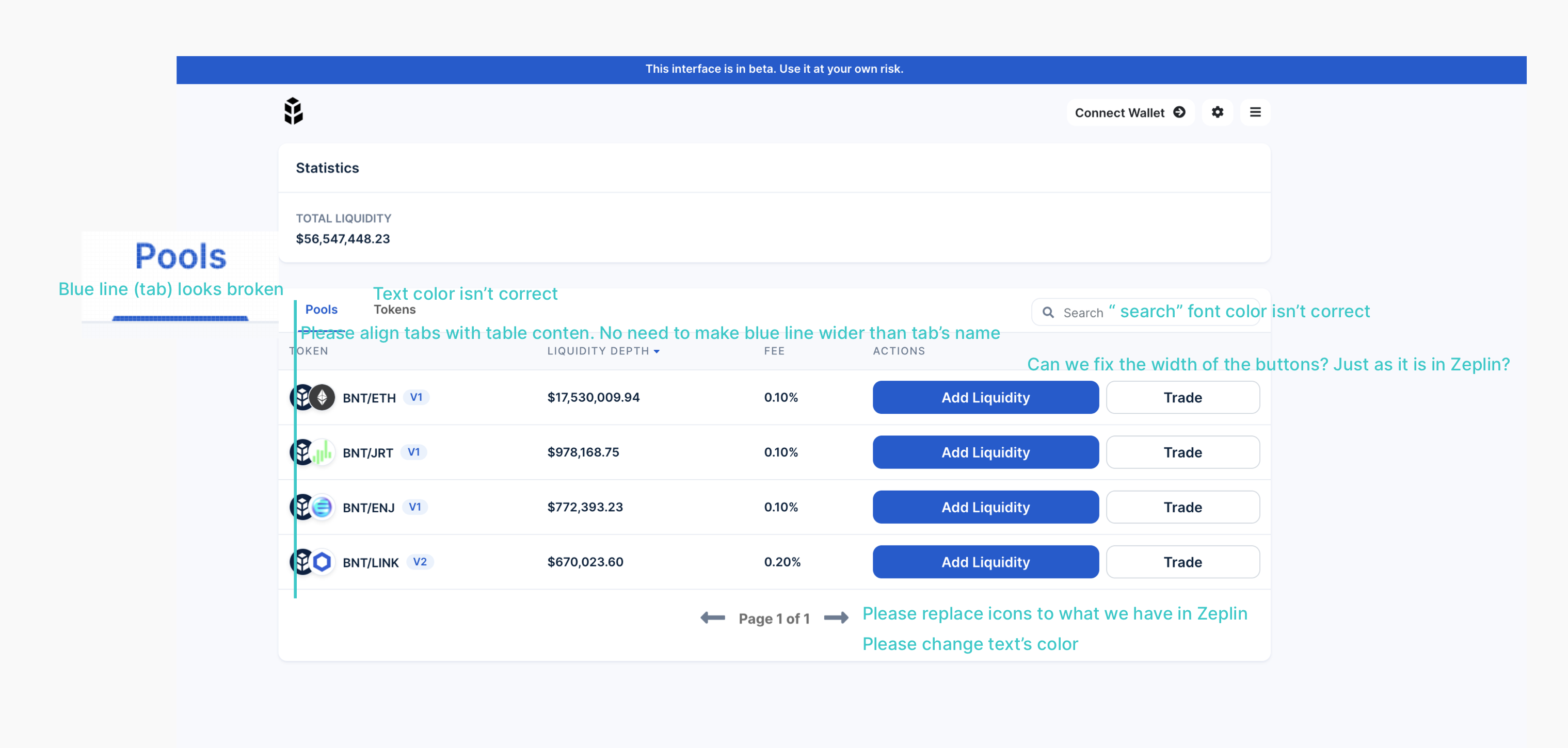Click the search magnifier icon
This screenshot has width=1568, height=748.
click(1049, 312)
